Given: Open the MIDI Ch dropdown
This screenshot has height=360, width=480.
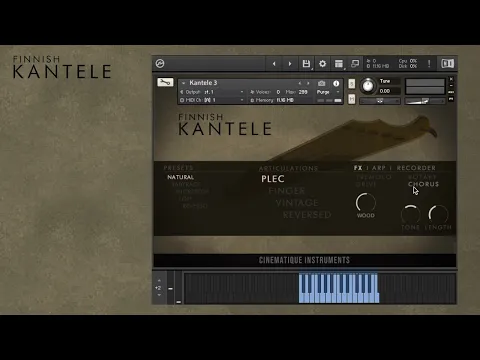Looking at the screenshot, I should tap(213, 100).
